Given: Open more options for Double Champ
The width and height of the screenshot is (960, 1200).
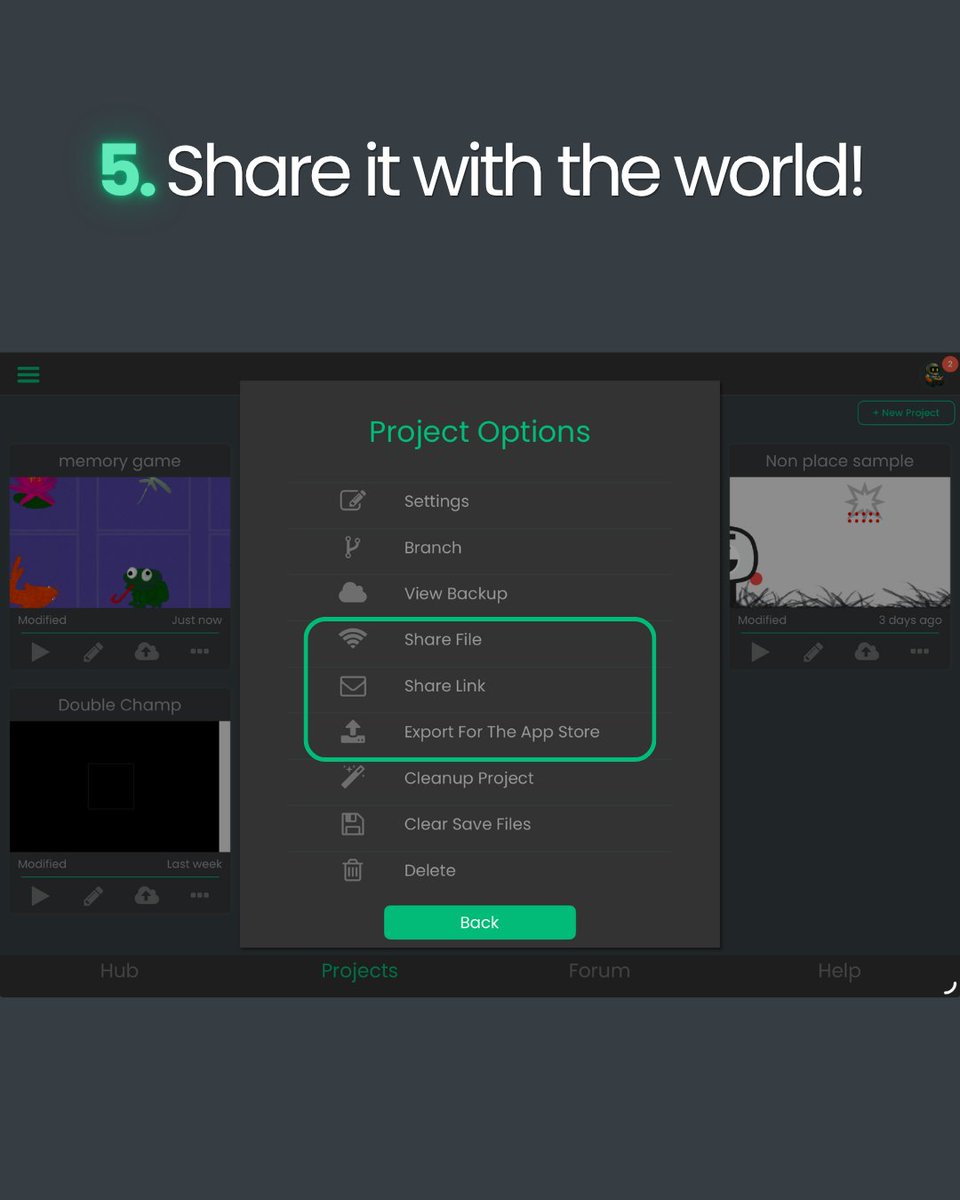Looking at the screenshot, I should click(200, 896).
